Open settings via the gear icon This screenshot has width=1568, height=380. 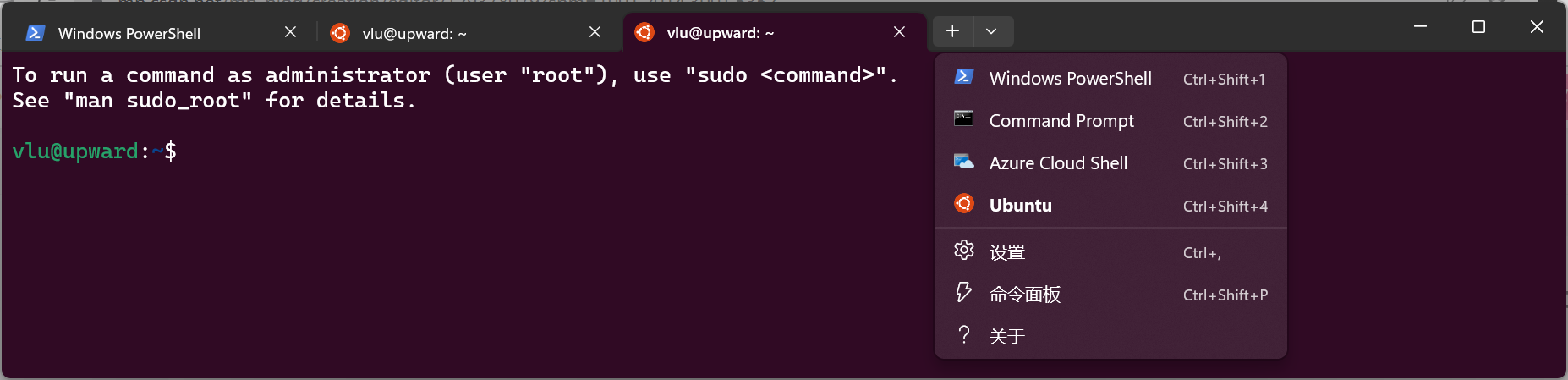coord(963,250)
